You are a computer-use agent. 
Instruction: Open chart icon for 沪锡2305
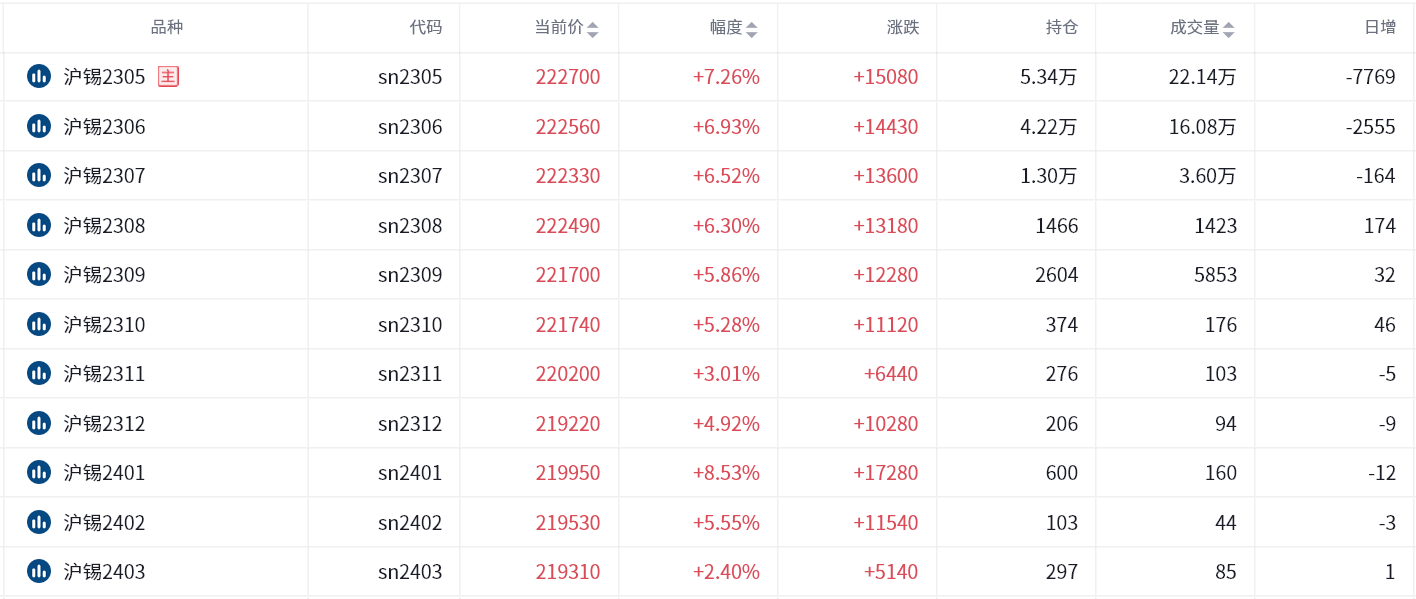tap(39, 76)
